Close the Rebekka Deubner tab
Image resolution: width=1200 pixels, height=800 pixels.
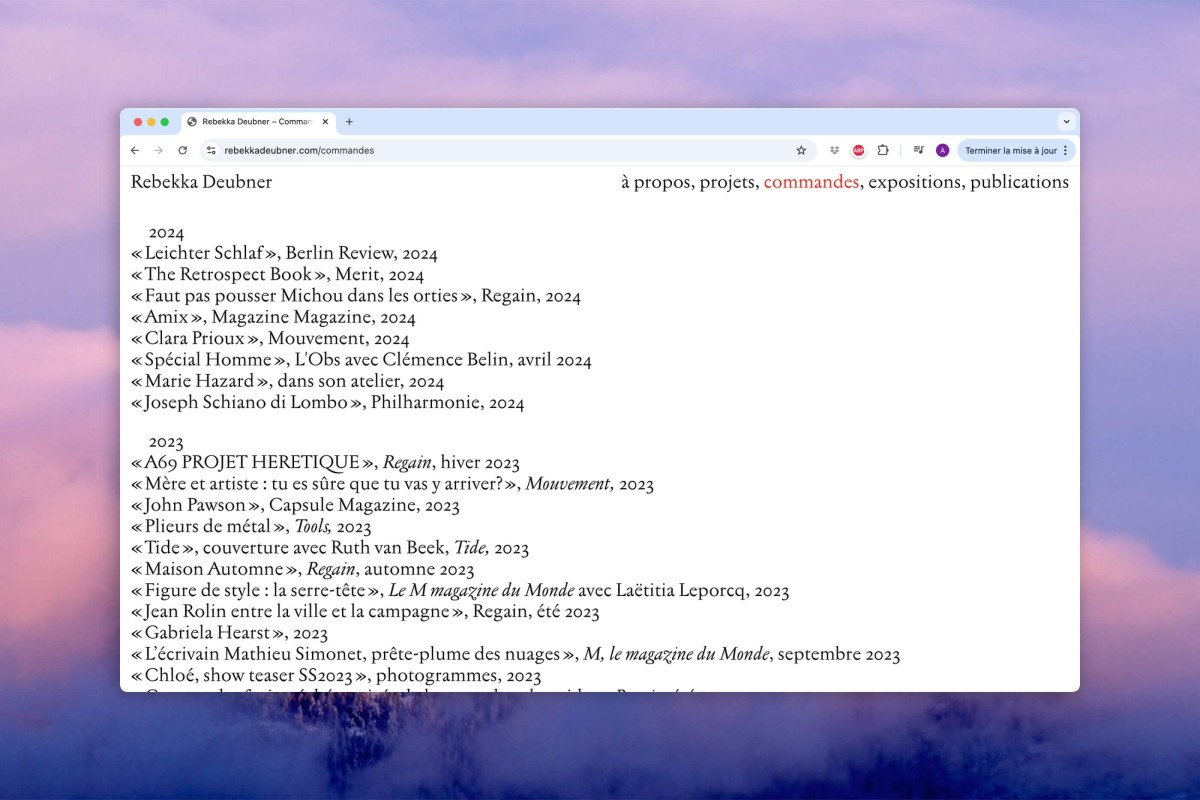pos(325,122)
